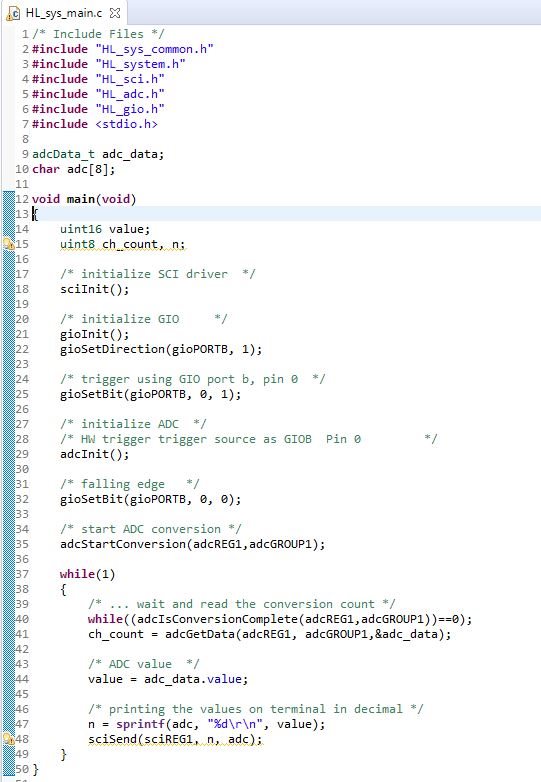The height and width of the screenshot is (782, 541).
Task: Click the "sciSend(sciREG1, n, adc);" line
Action: [175, 739]
